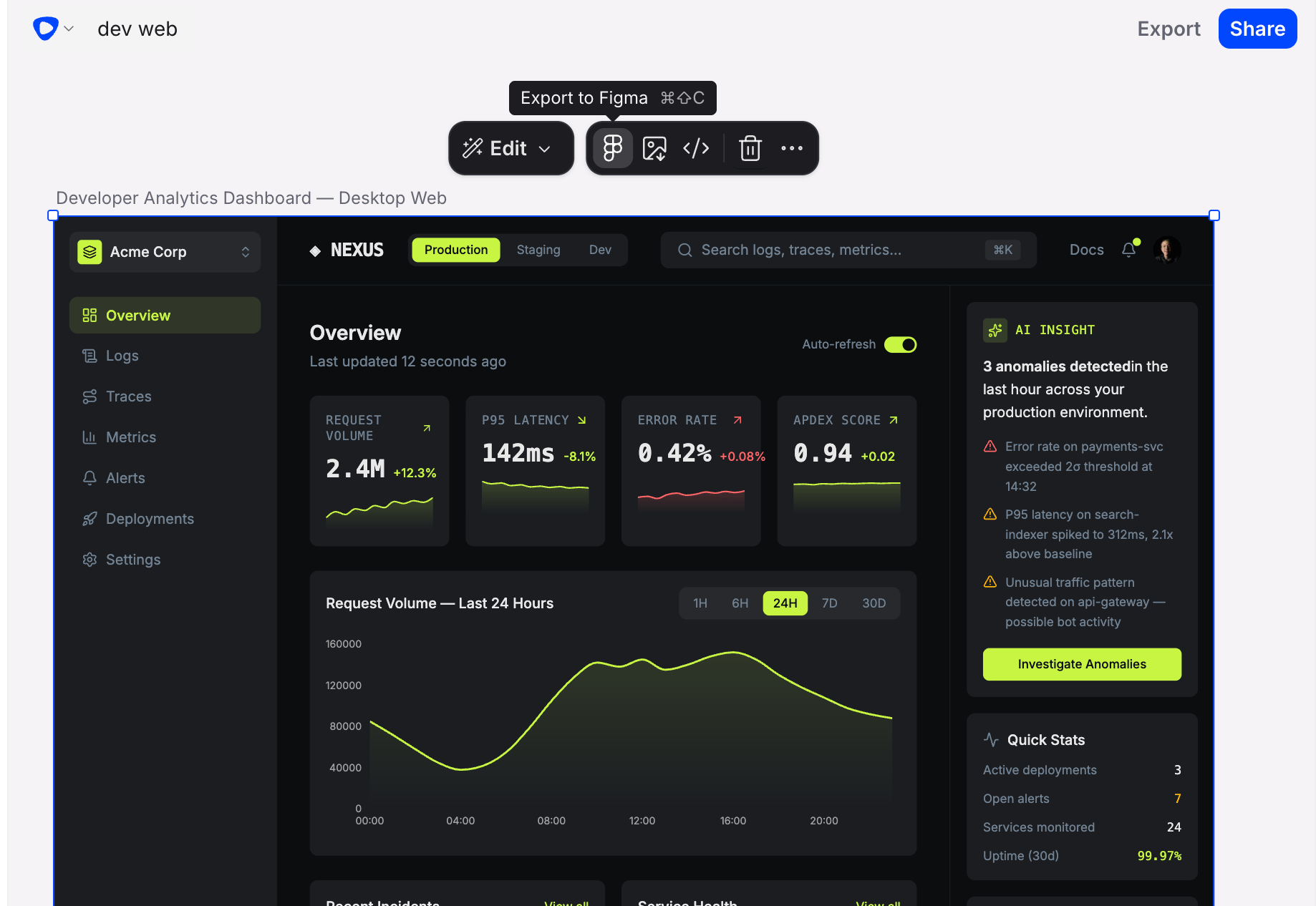Select the 7D time range
The image size is (1316, 906).
830,603
